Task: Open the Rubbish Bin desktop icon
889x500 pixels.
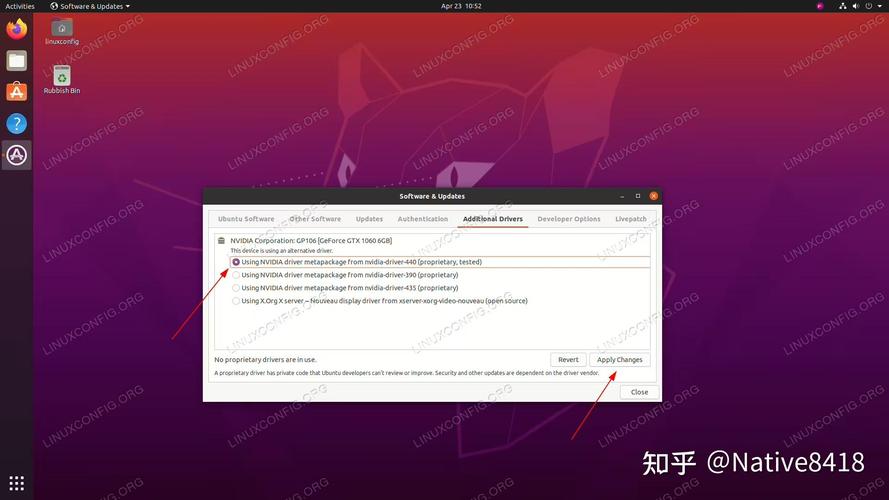Action: [x=62, y=80]
